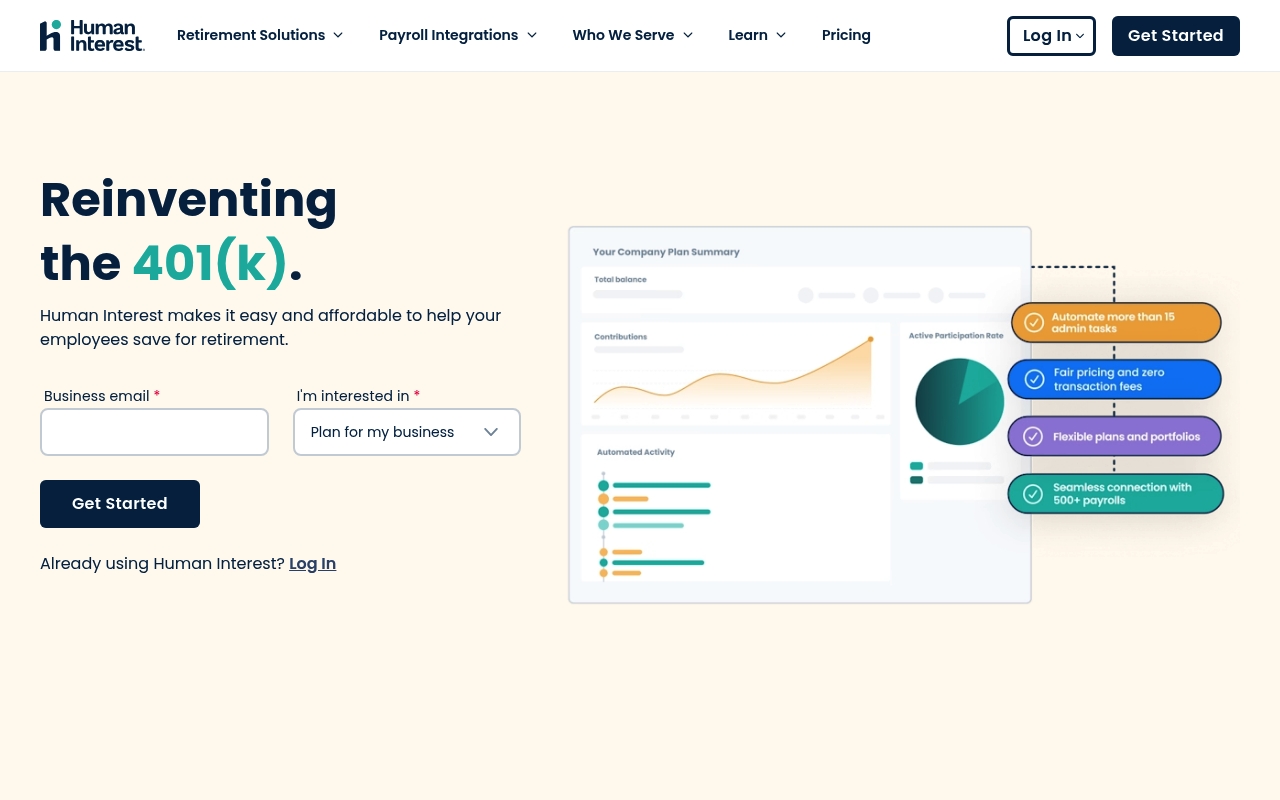Click the Your Company Plan Summary heading
Viewport: 1280px width, 800px height.
(x=666, y=252)
